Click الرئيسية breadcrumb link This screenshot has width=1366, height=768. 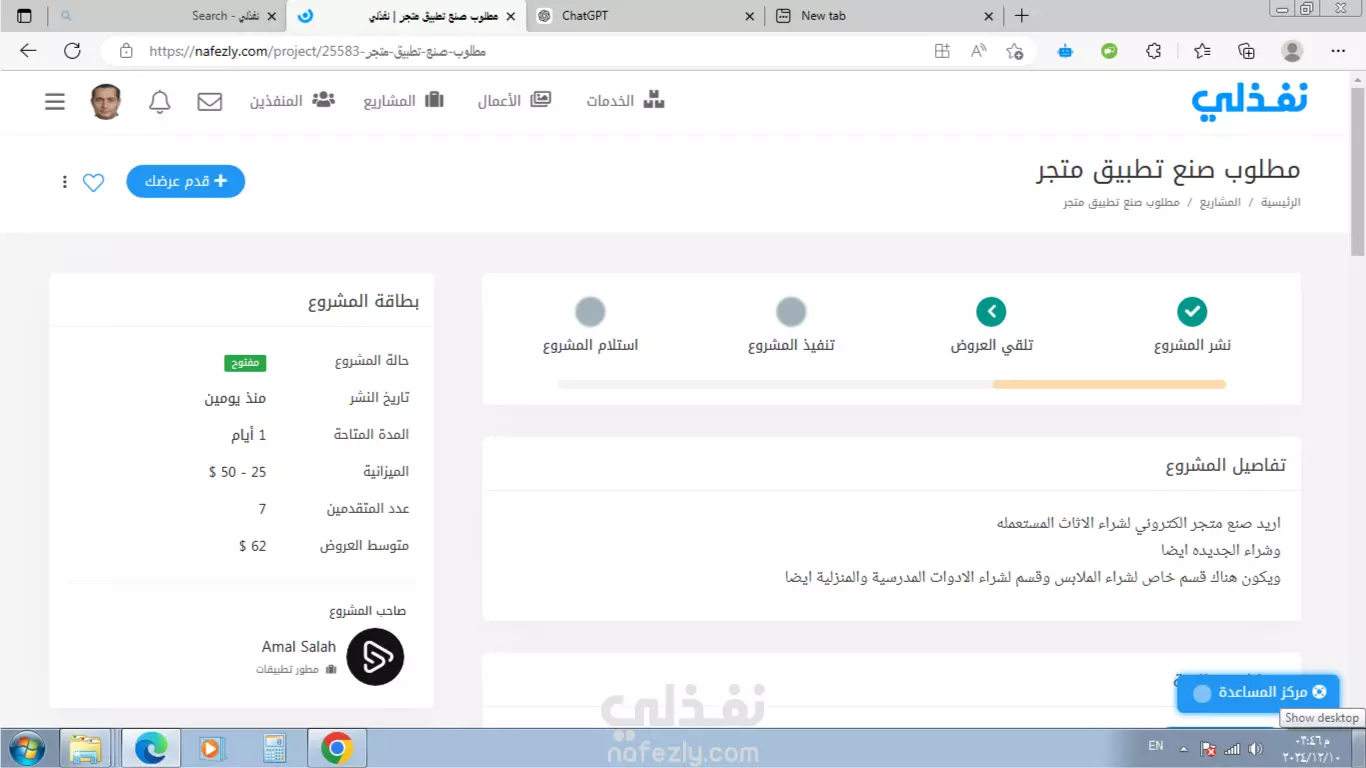click(1281, 202)
